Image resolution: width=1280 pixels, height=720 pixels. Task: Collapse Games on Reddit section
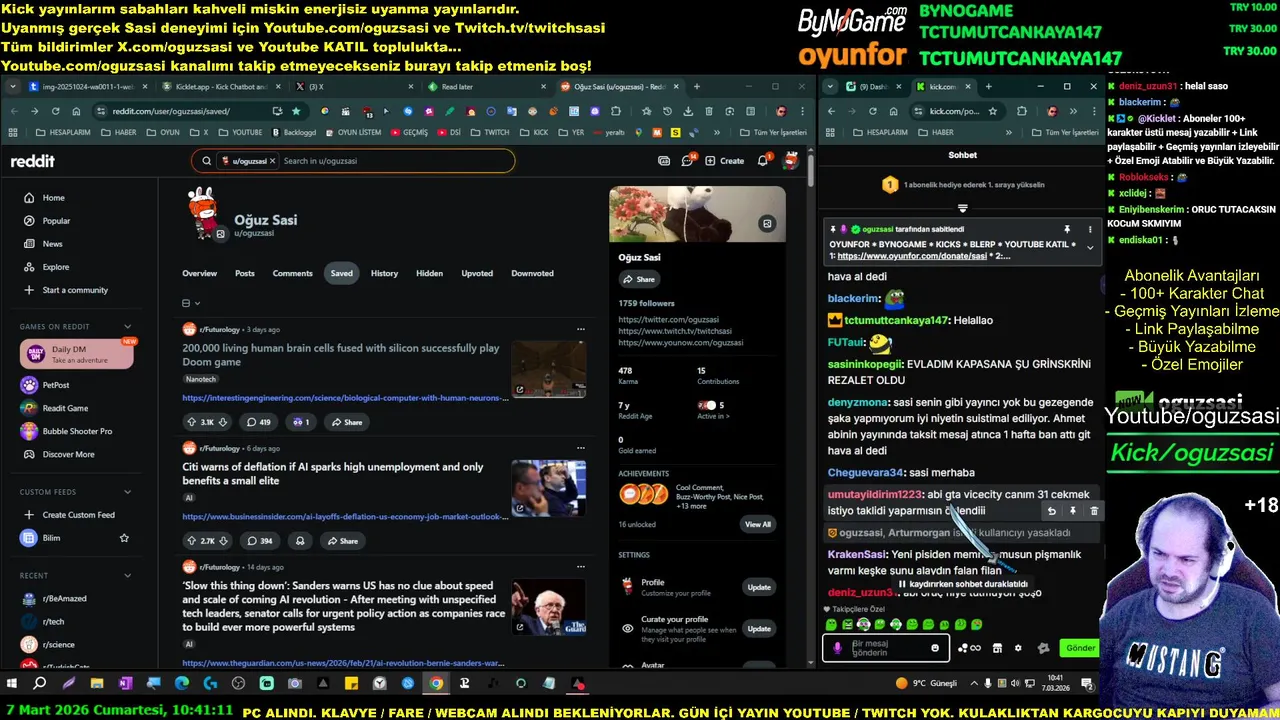[x=127, y=326]
